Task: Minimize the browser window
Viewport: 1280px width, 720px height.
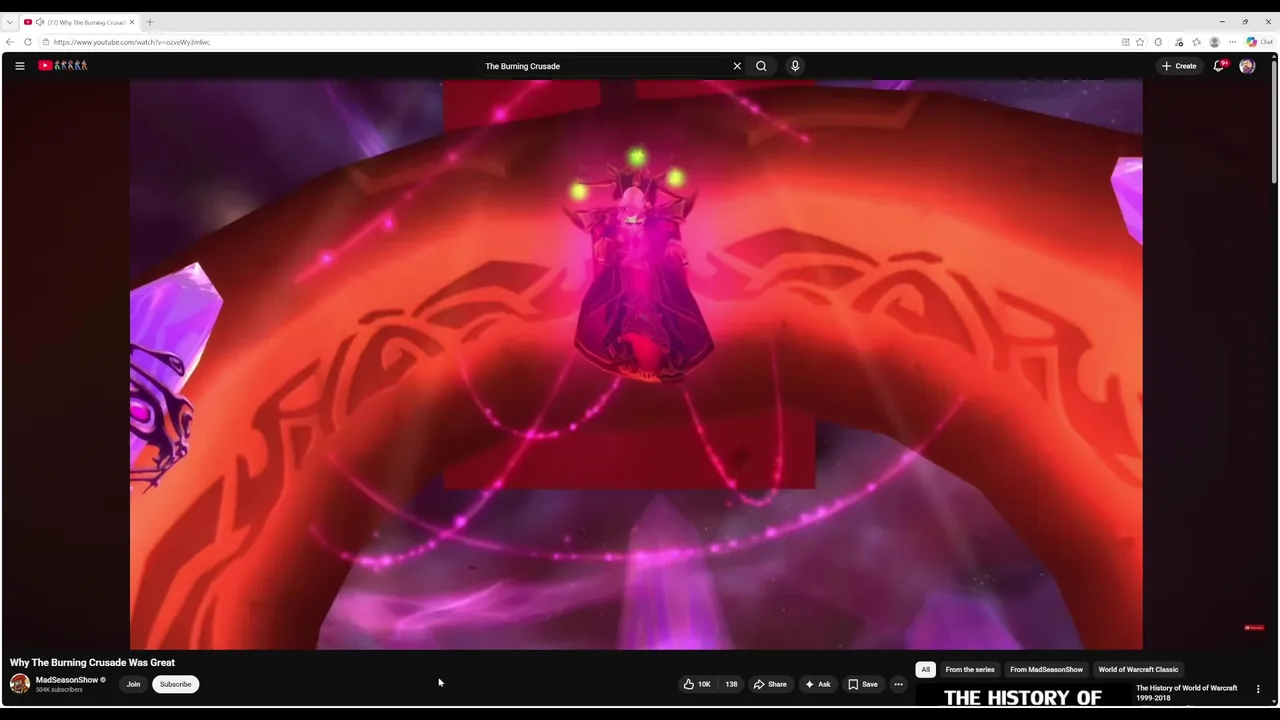Action: [1221, 22]
